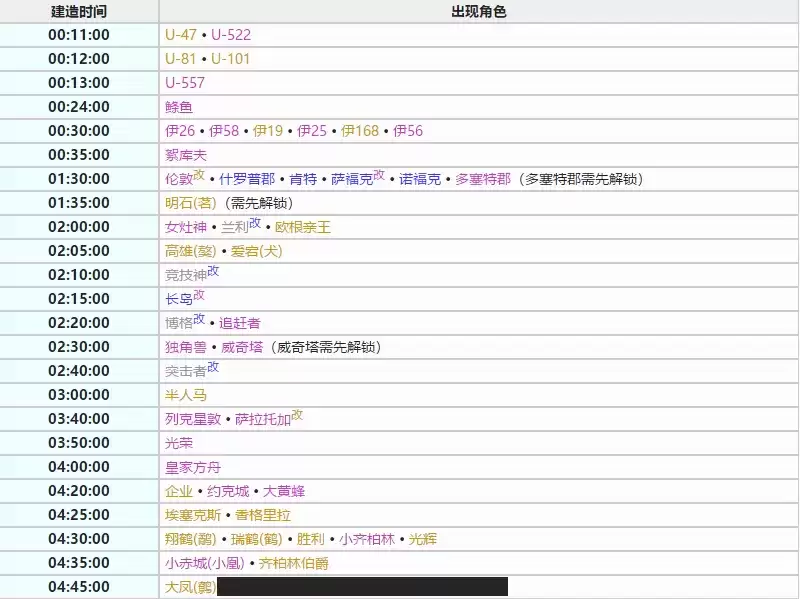Viewport: 800px width, 599px height.
Task: Open the 香格里拉 link
Action: [263, 516]
